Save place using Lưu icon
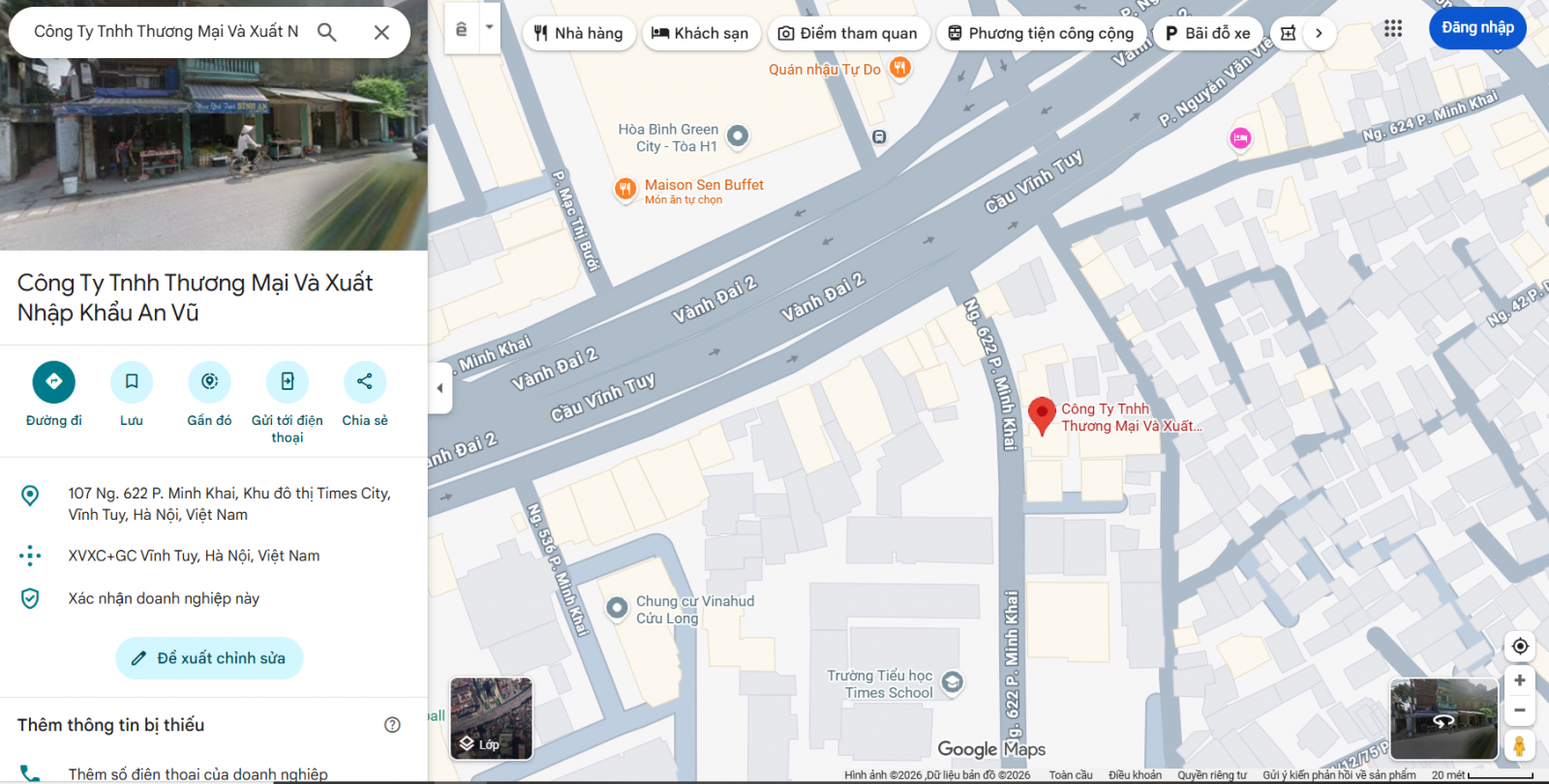The image size is (1549, 784). point(132,382)
